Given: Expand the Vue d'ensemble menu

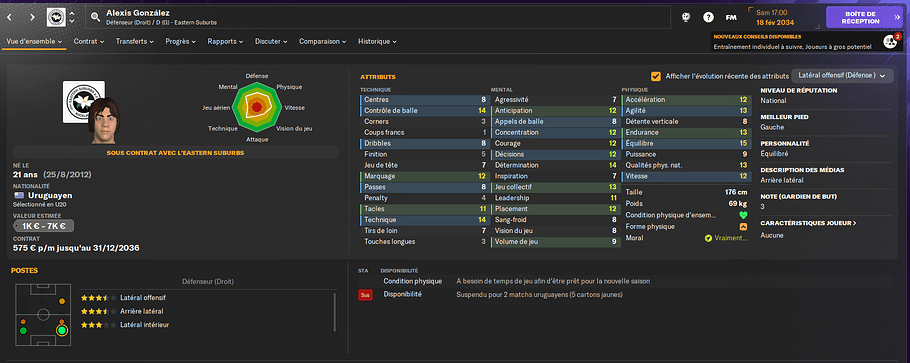Looking at the screenshot, I should [34, 42].
